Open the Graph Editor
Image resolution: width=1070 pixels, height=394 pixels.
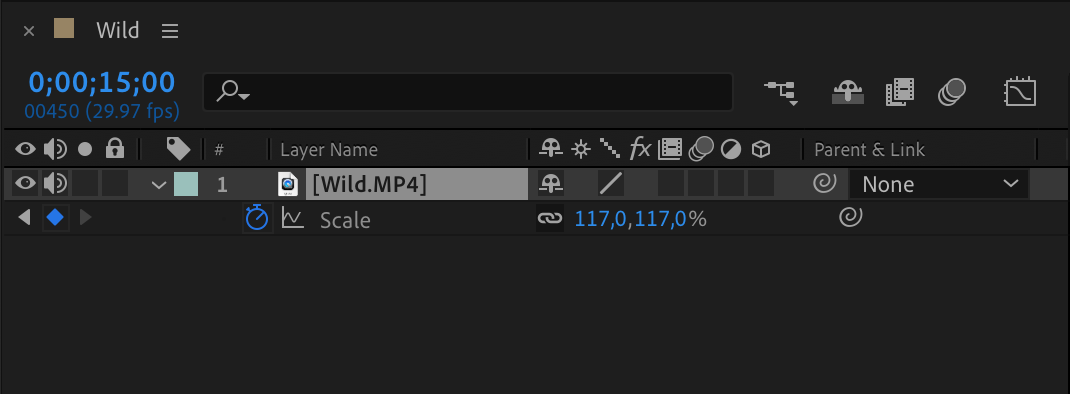1020,92
